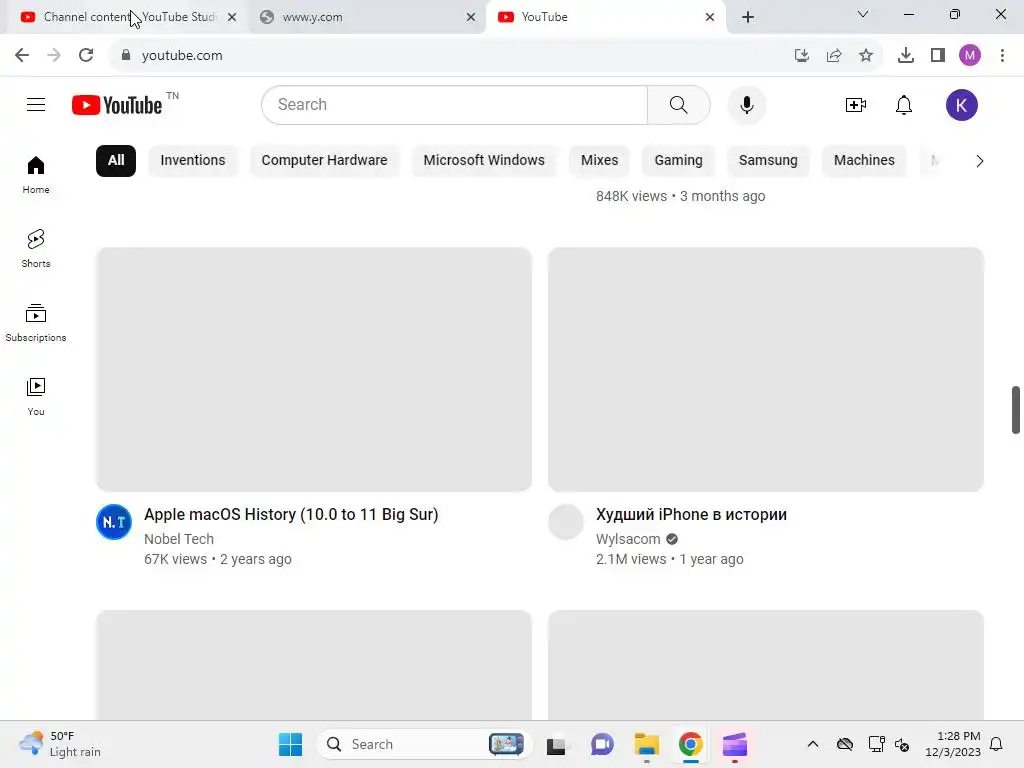Screen dimensions: 1024x768
Task: Select the Gaming chip
Action: click(679, 161)
